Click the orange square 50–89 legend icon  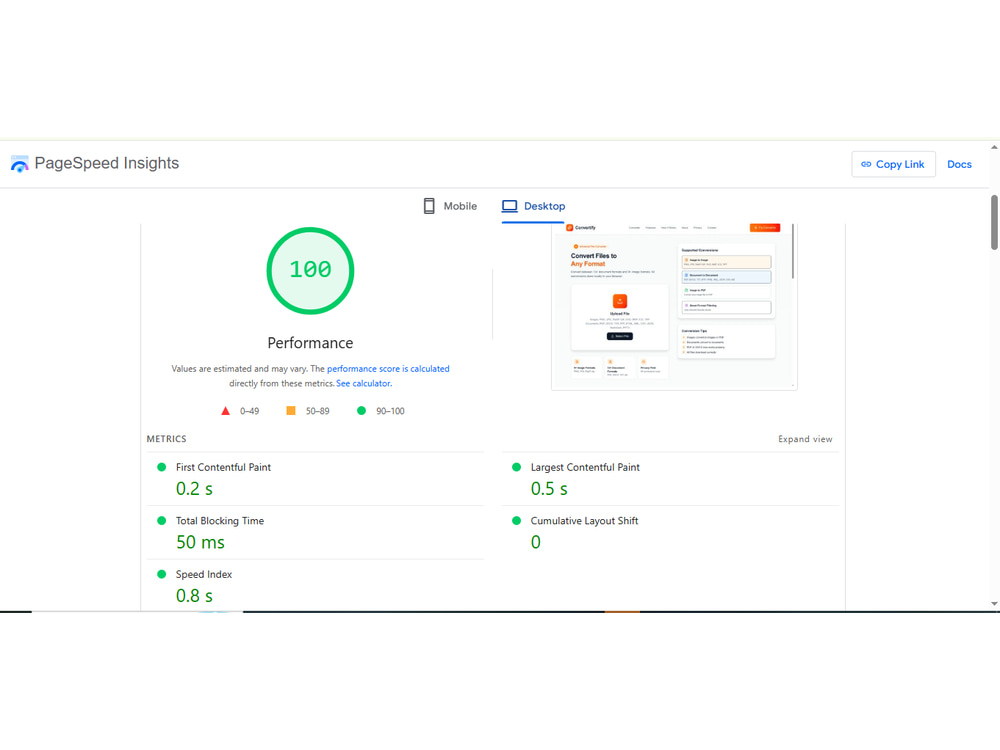(291, 411)
